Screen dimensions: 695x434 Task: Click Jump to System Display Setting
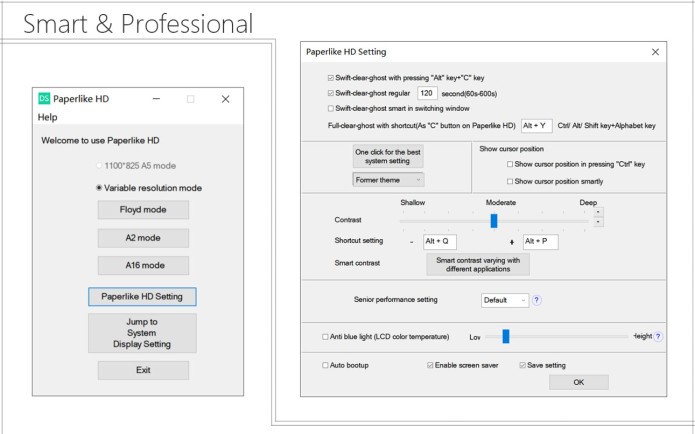click(142, 333)
